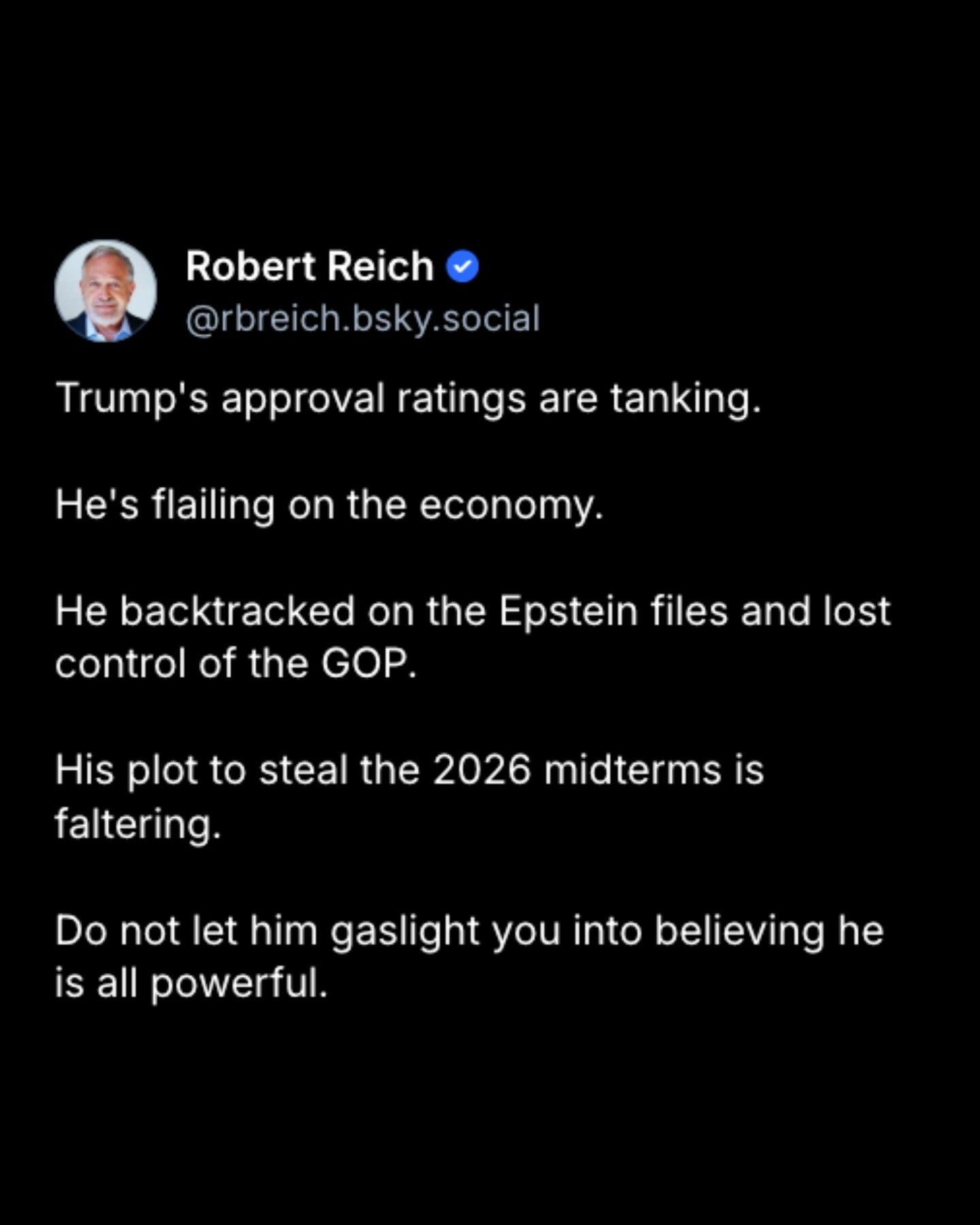980x1225 pixels.
Task: Click the word "gaslight" in the post
Action: pos(405,931)
